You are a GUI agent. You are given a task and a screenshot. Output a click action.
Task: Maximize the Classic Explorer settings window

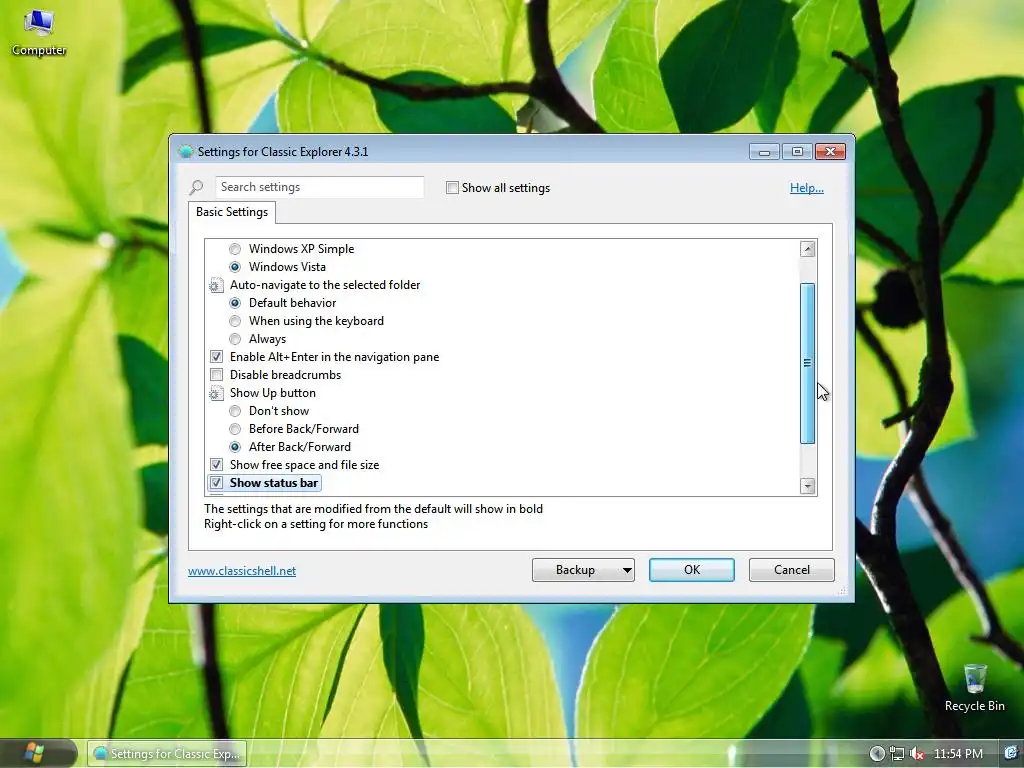[x=797, y=152]
